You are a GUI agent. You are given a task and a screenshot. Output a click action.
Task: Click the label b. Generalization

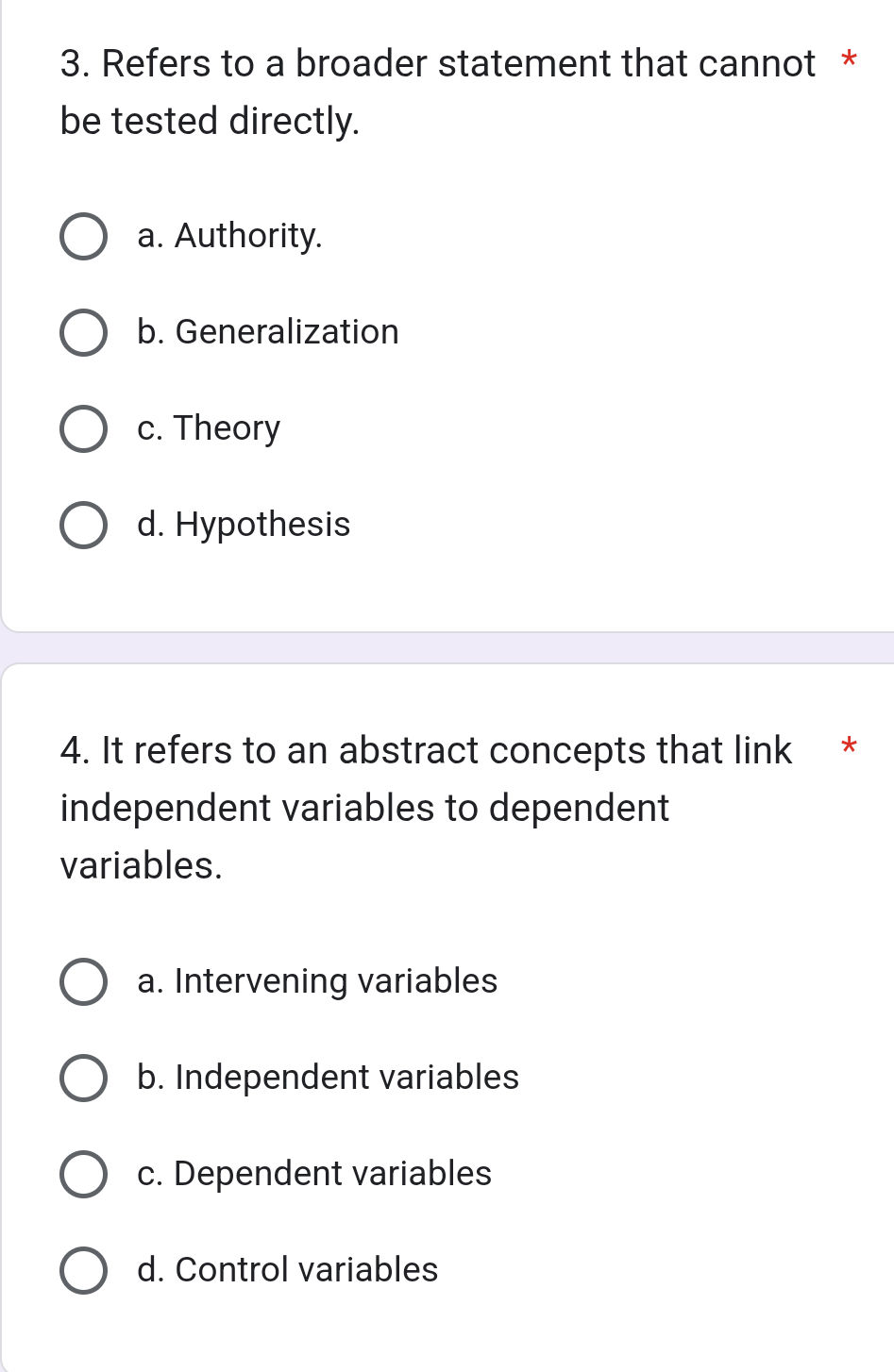267,333
